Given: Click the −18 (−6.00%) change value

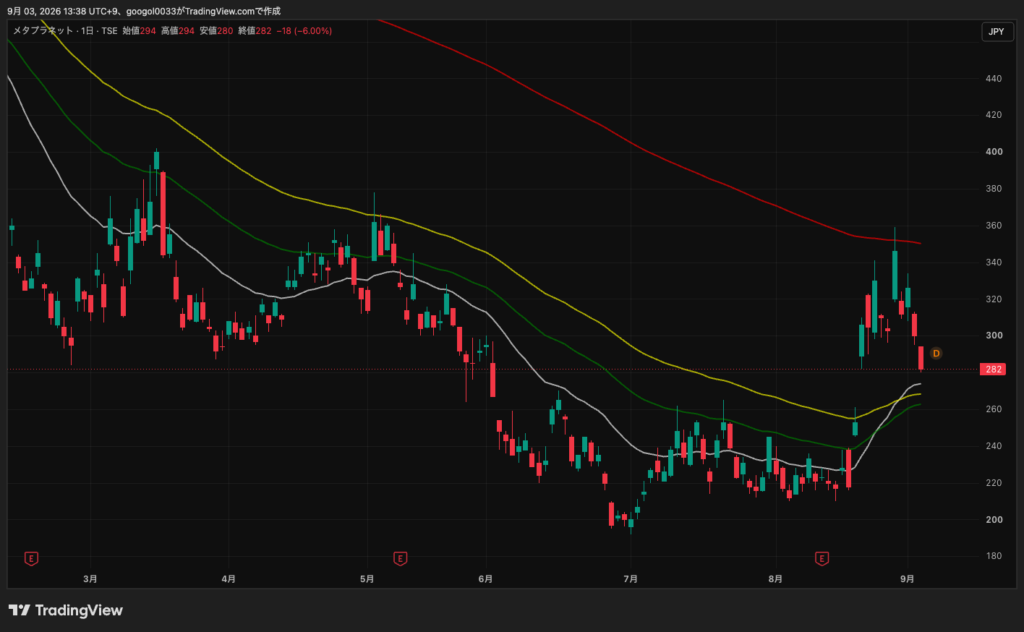Looking at the screenshot, I should (304, 31).
